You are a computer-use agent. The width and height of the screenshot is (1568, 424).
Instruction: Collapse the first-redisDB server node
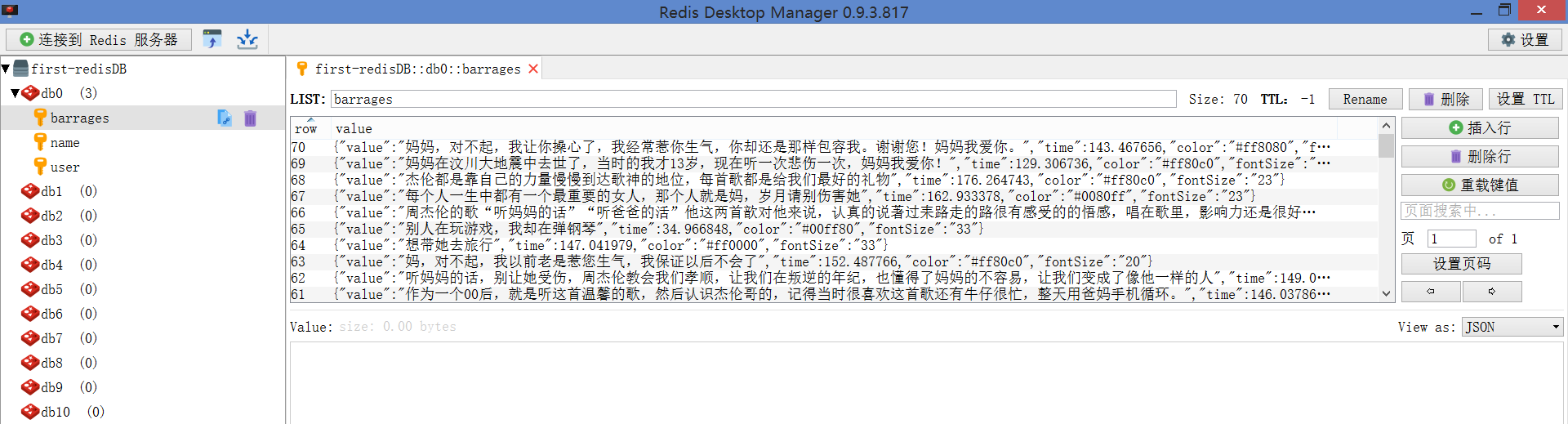[6, 69]
